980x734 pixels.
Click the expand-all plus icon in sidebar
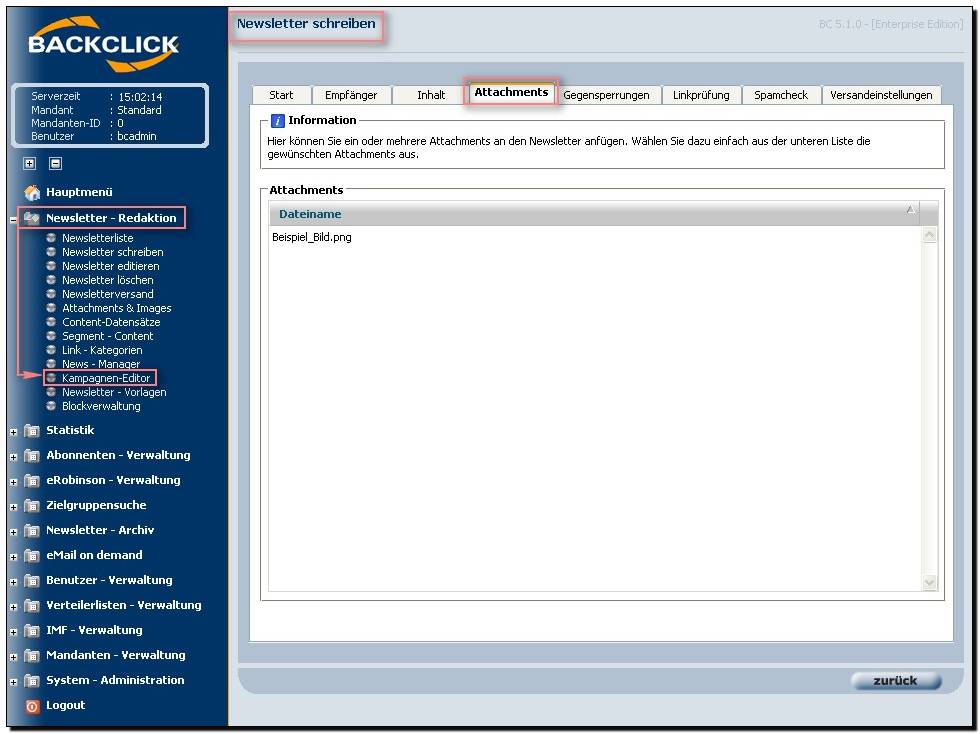tap(30, 163)
